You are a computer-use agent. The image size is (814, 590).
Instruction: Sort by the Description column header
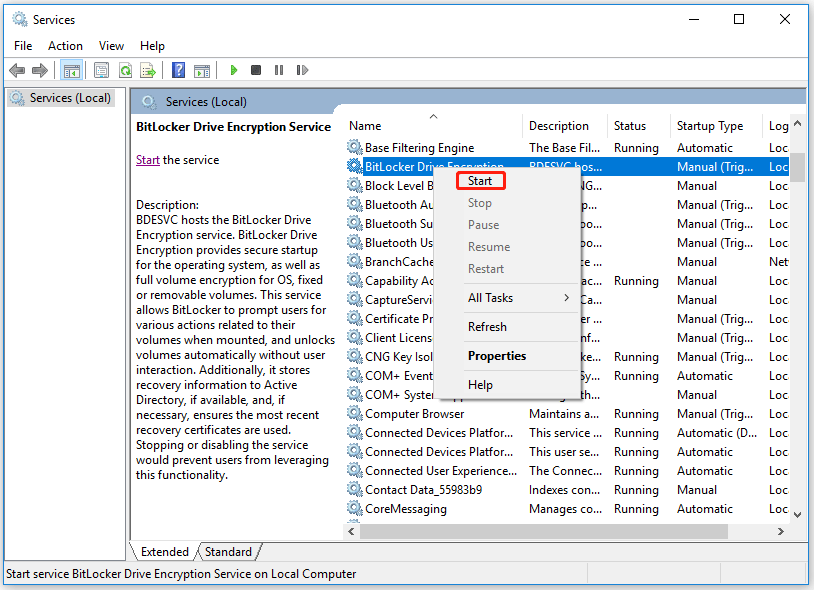(x=565, y=126)
